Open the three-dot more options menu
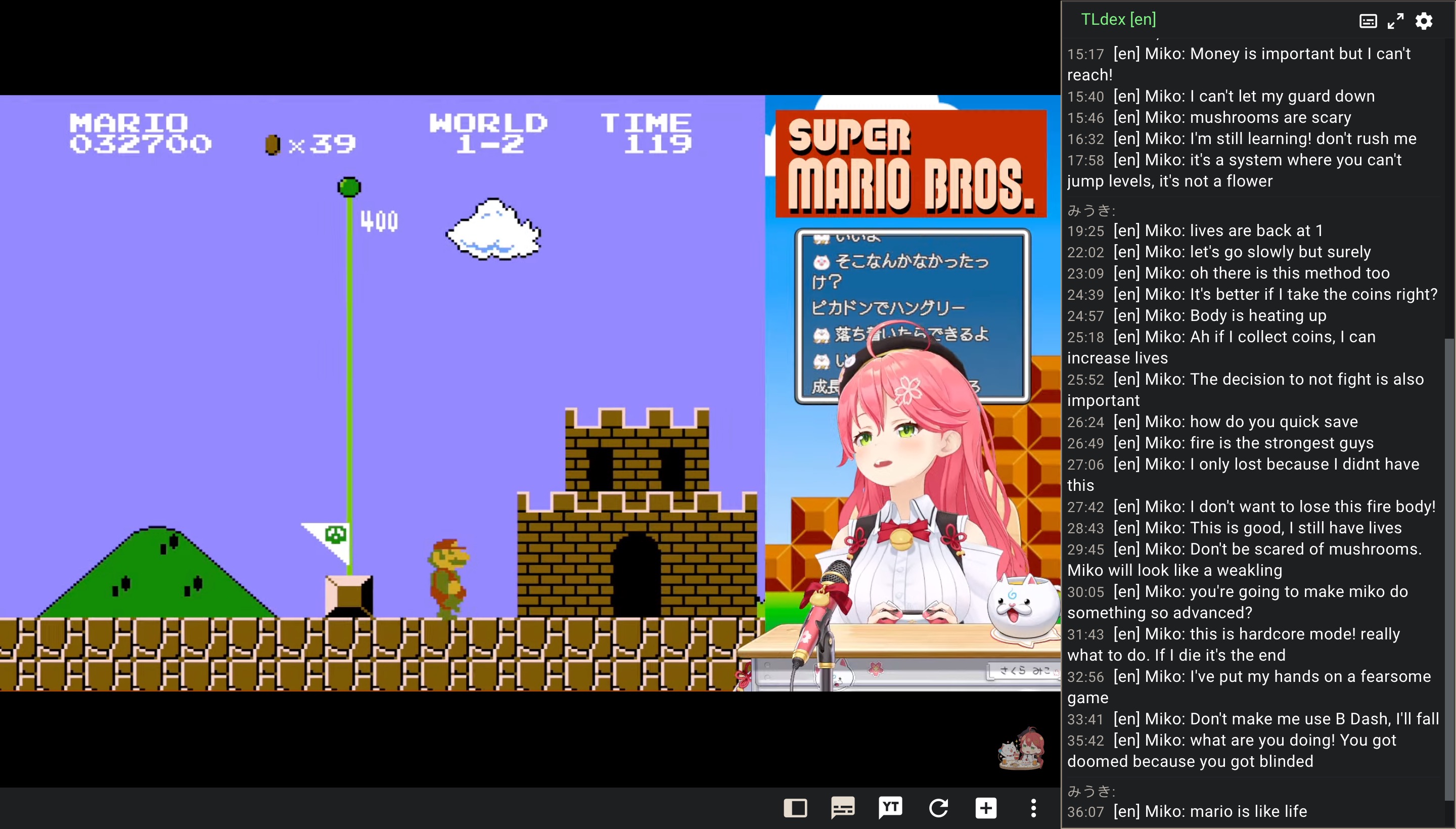The image size is (1456, 829). point(1033,808)
